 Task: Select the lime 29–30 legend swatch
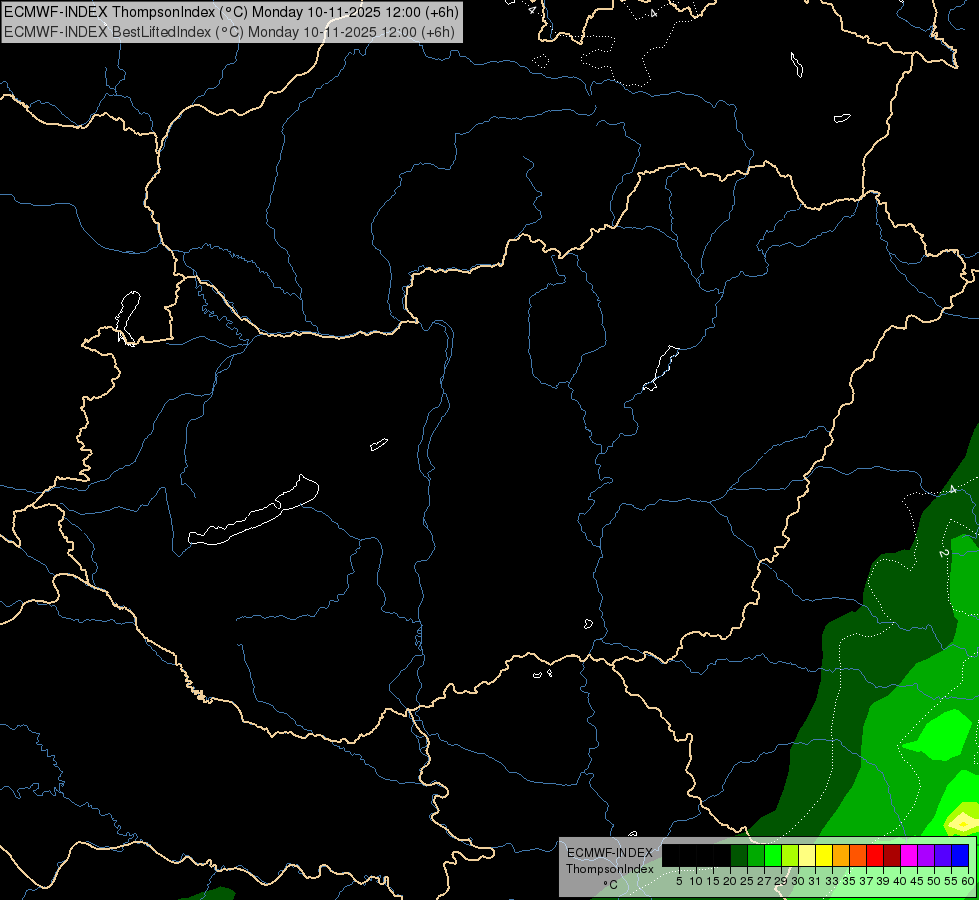(x=790, y=855)
